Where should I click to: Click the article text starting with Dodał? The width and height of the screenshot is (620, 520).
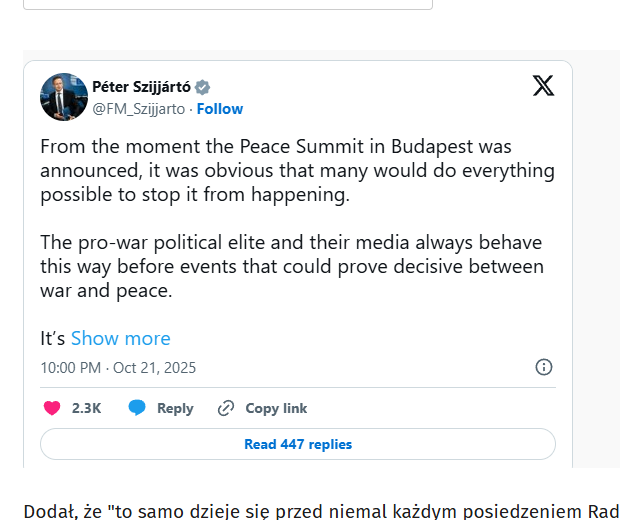[x=320, y=511]
